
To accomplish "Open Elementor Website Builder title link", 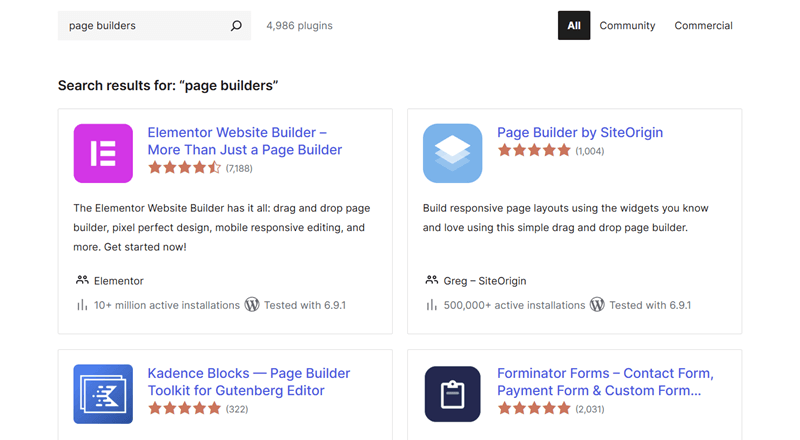I will point(245,141).
